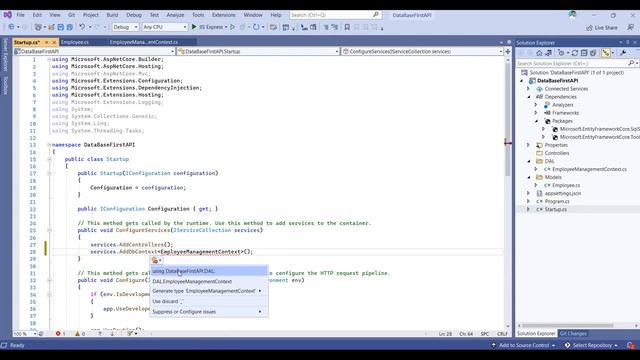Pin the Startup.cs tab
The width and height of the screenshot is (640, 360).
(47, 42)
